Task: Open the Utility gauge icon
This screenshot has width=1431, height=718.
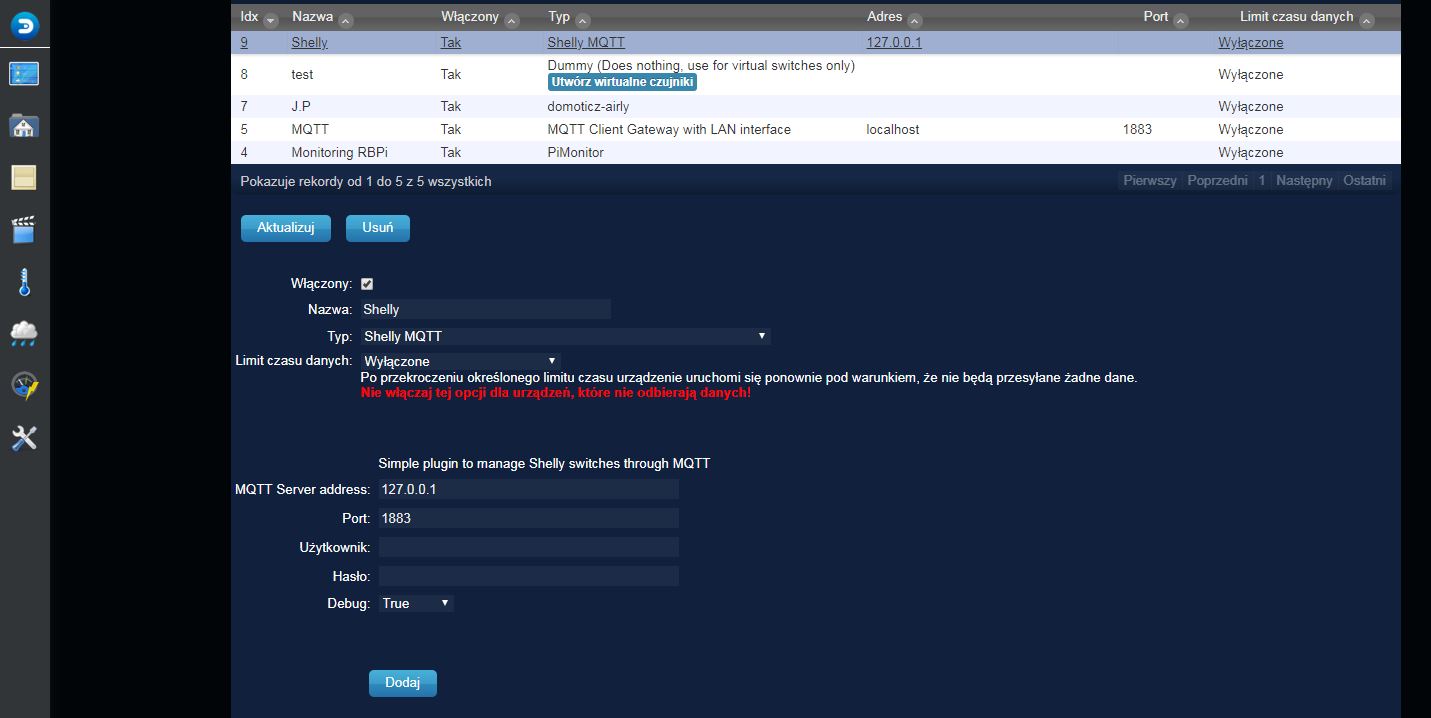Action: click(24, 386)
